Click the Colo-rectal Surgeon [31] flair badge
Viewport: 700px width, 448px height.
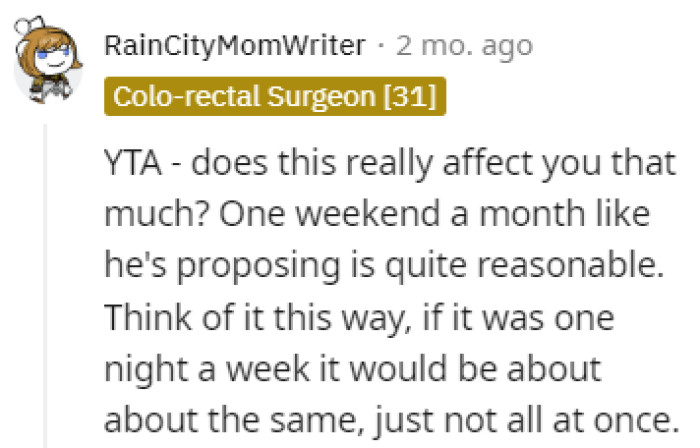click(275, 97)
